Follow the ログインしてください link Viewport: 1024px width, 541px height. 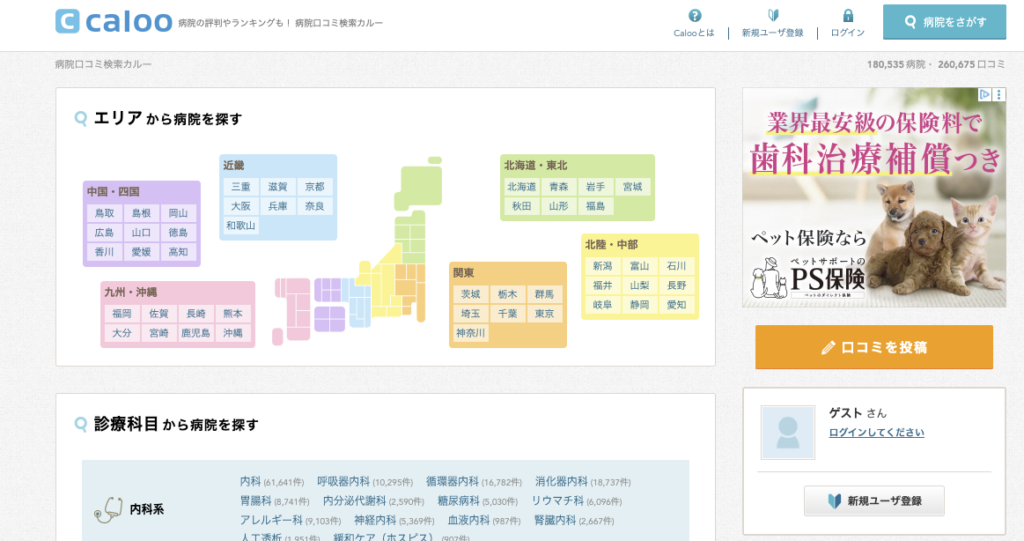point(876,432)
